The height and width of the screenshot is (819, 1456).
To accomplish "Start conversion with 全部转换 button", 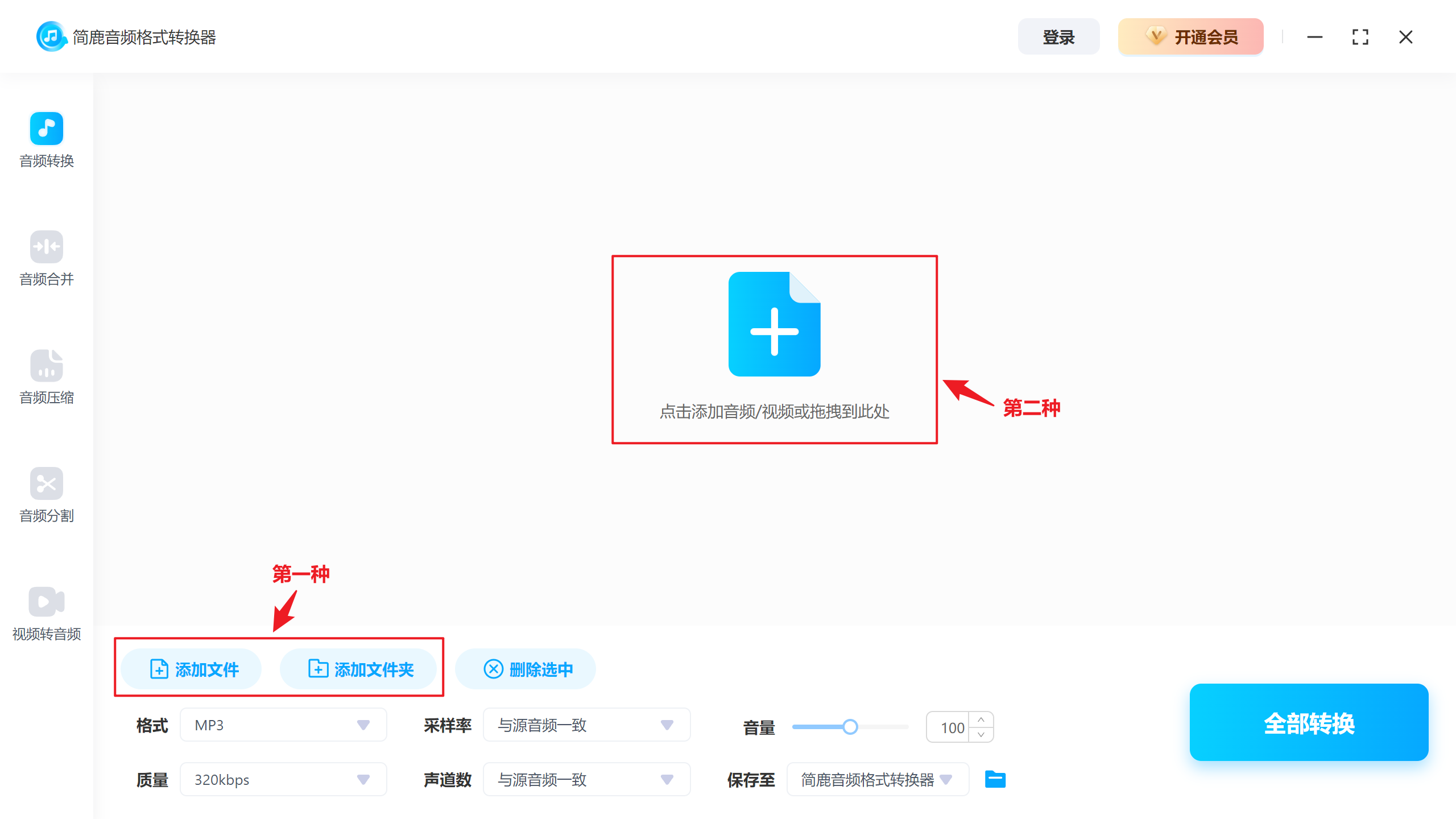I will (x=1308, y=723).
